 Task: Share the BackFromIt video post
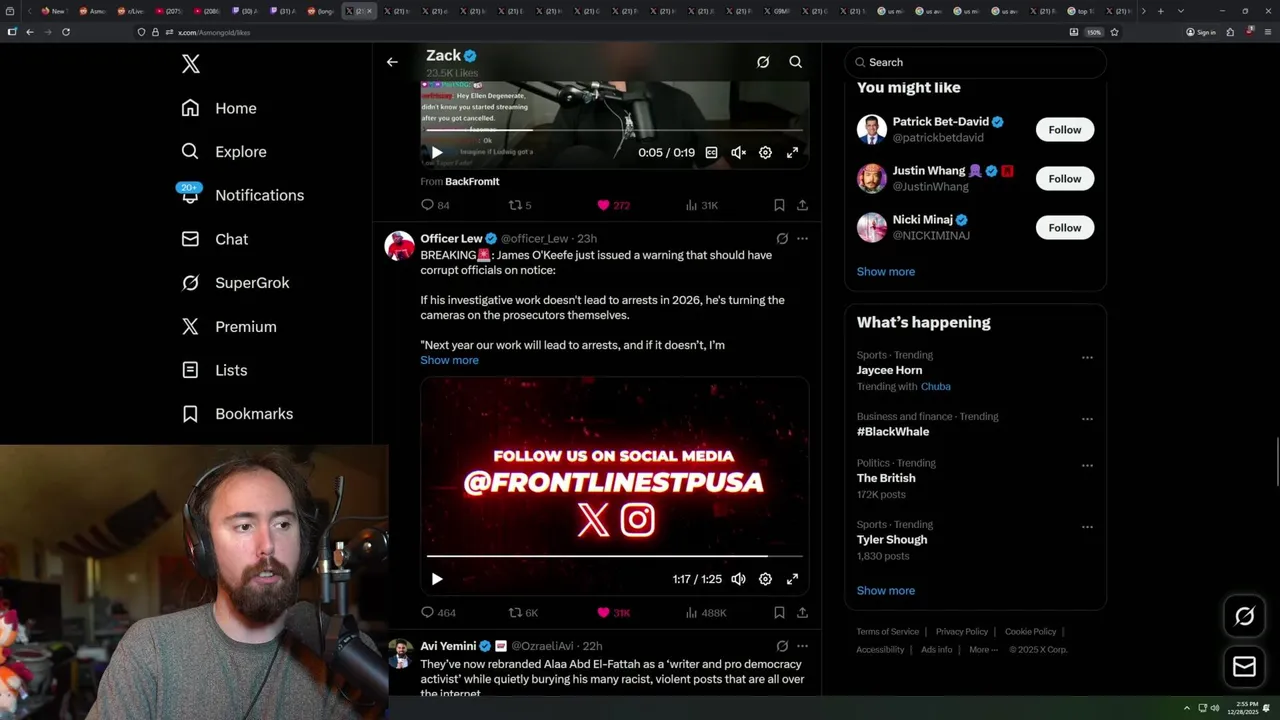tap(802, 205)
